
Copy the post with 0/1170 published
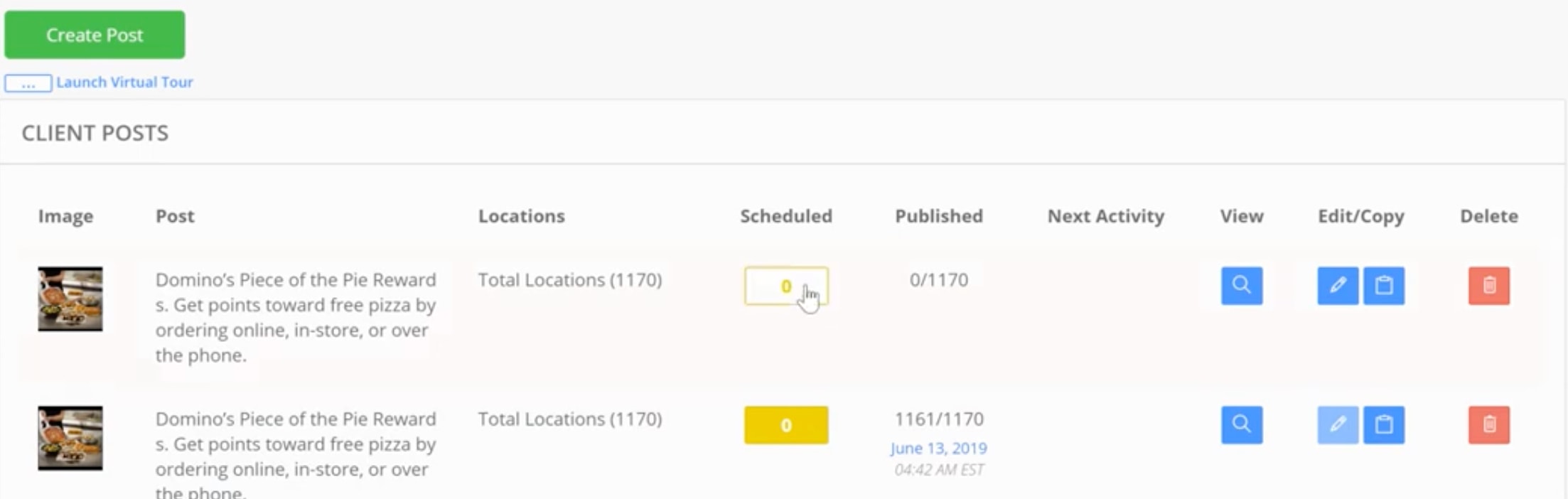click(x=1384, y=286)
